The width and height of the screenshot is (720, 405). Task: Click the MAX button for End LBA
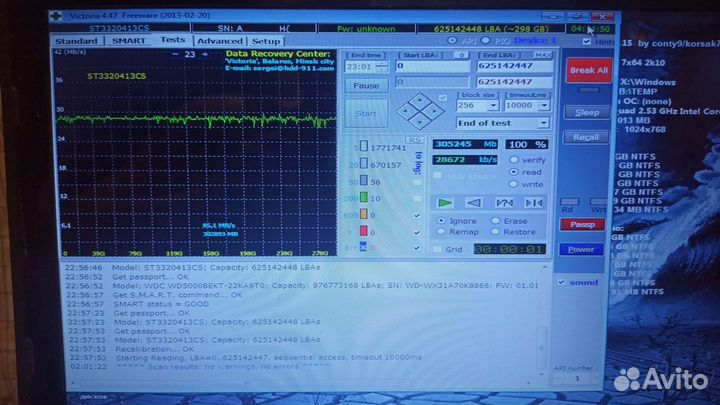tap(543, 54)
